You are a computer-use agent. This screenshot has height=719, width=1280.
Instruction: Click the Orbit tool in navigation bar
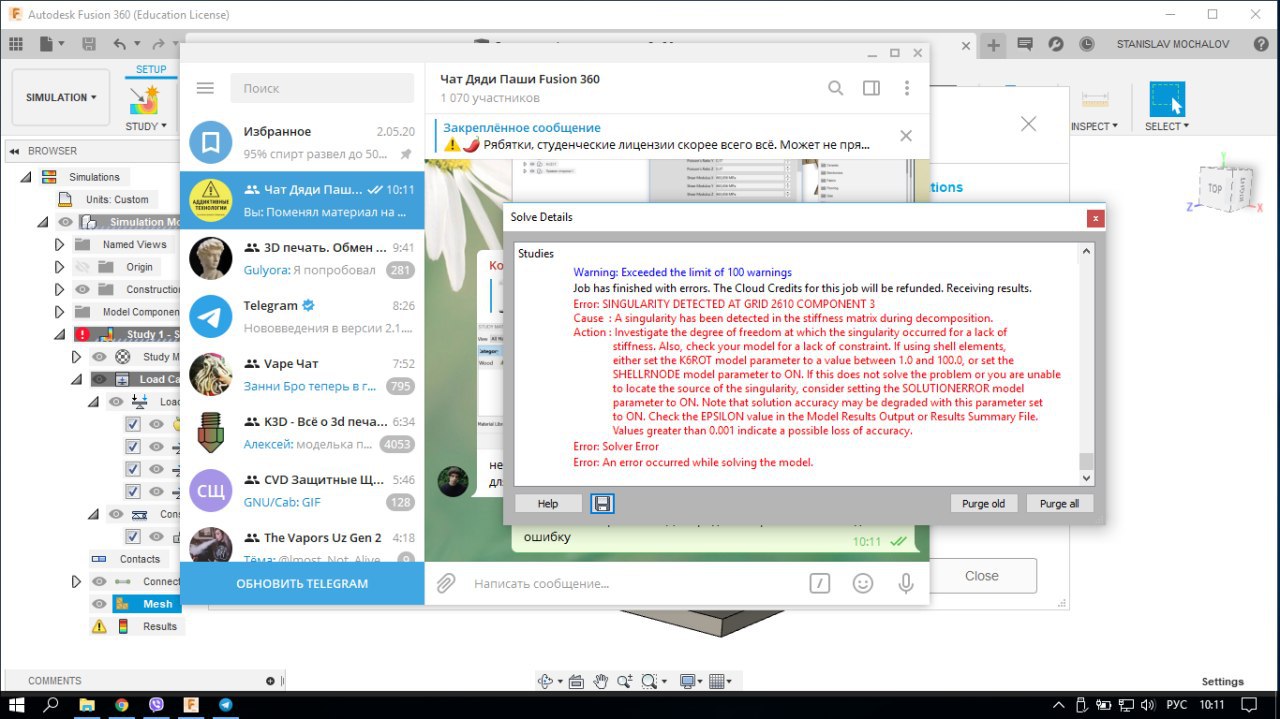546,681
